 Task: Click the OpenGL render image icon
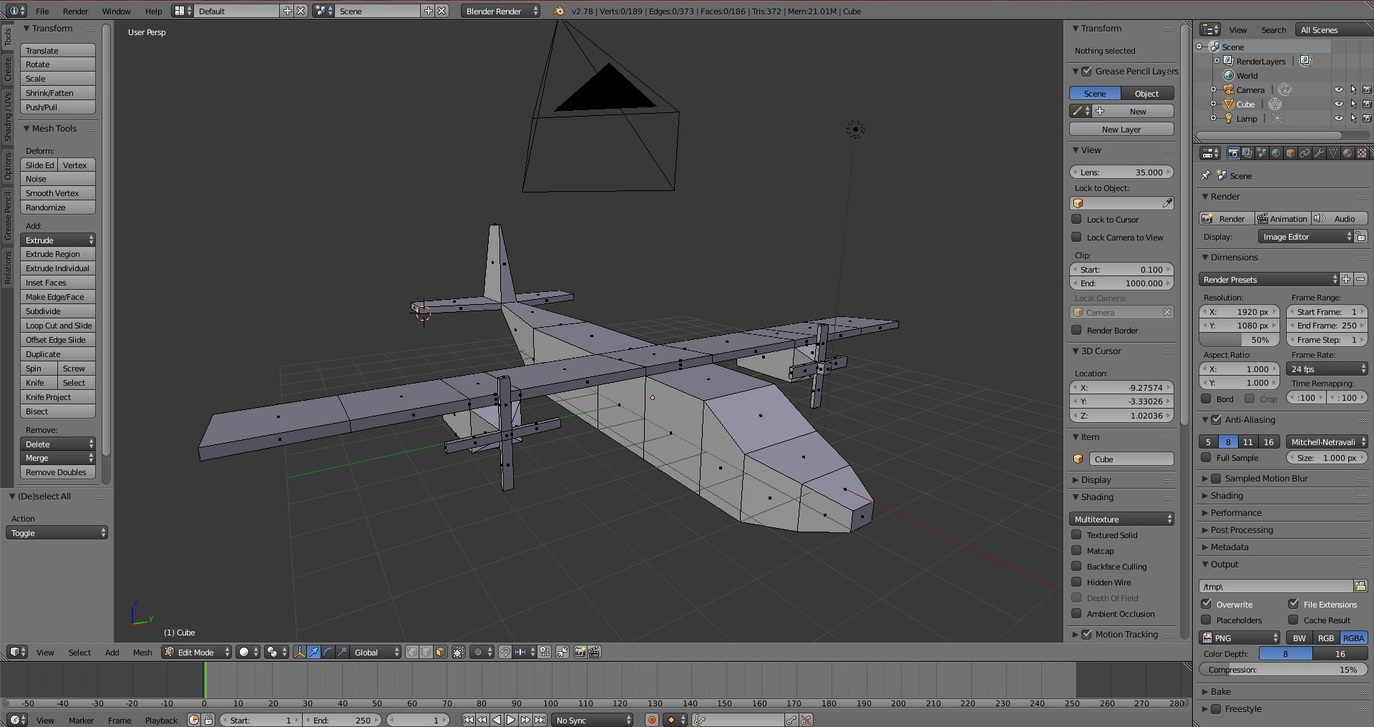click(x=580, y=652)
